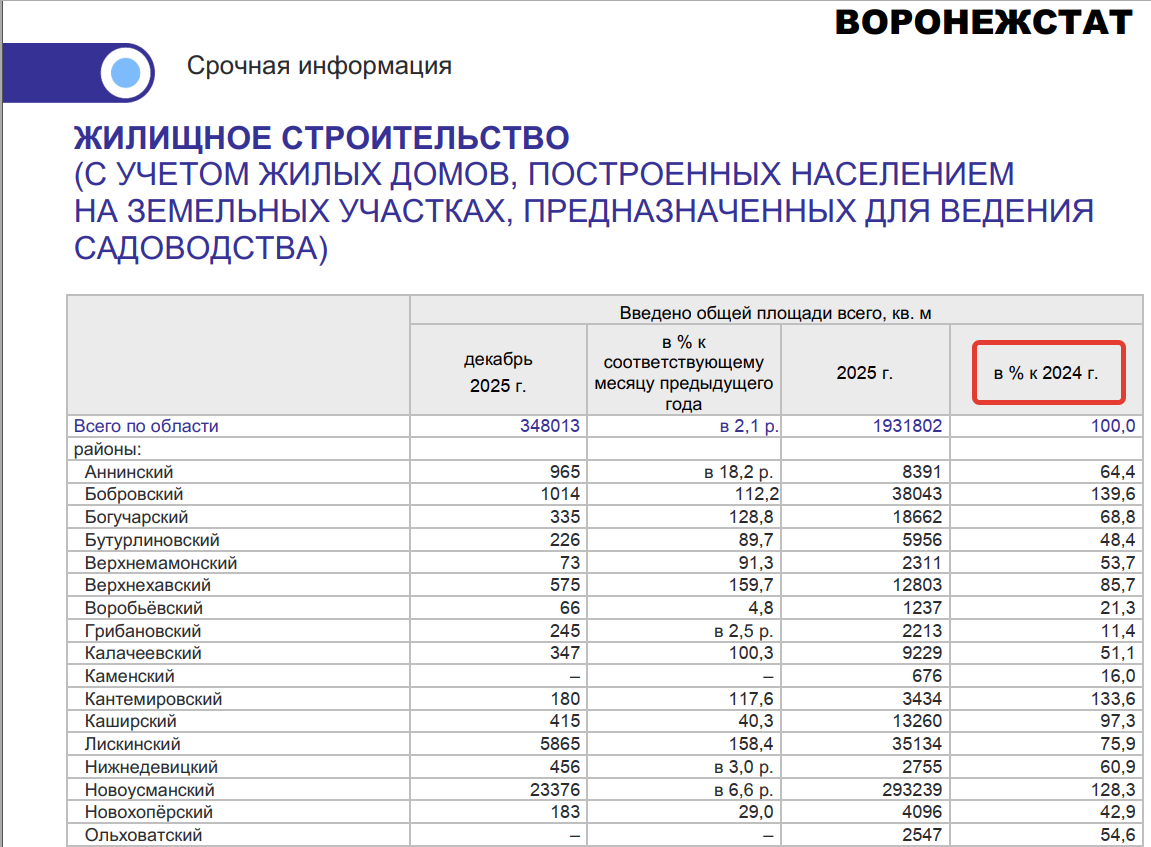The image size is (1151, 847).
Task: Click Бобровский's 139,6 percent value
Action: pyautogui.click(x=1115, y=495)
